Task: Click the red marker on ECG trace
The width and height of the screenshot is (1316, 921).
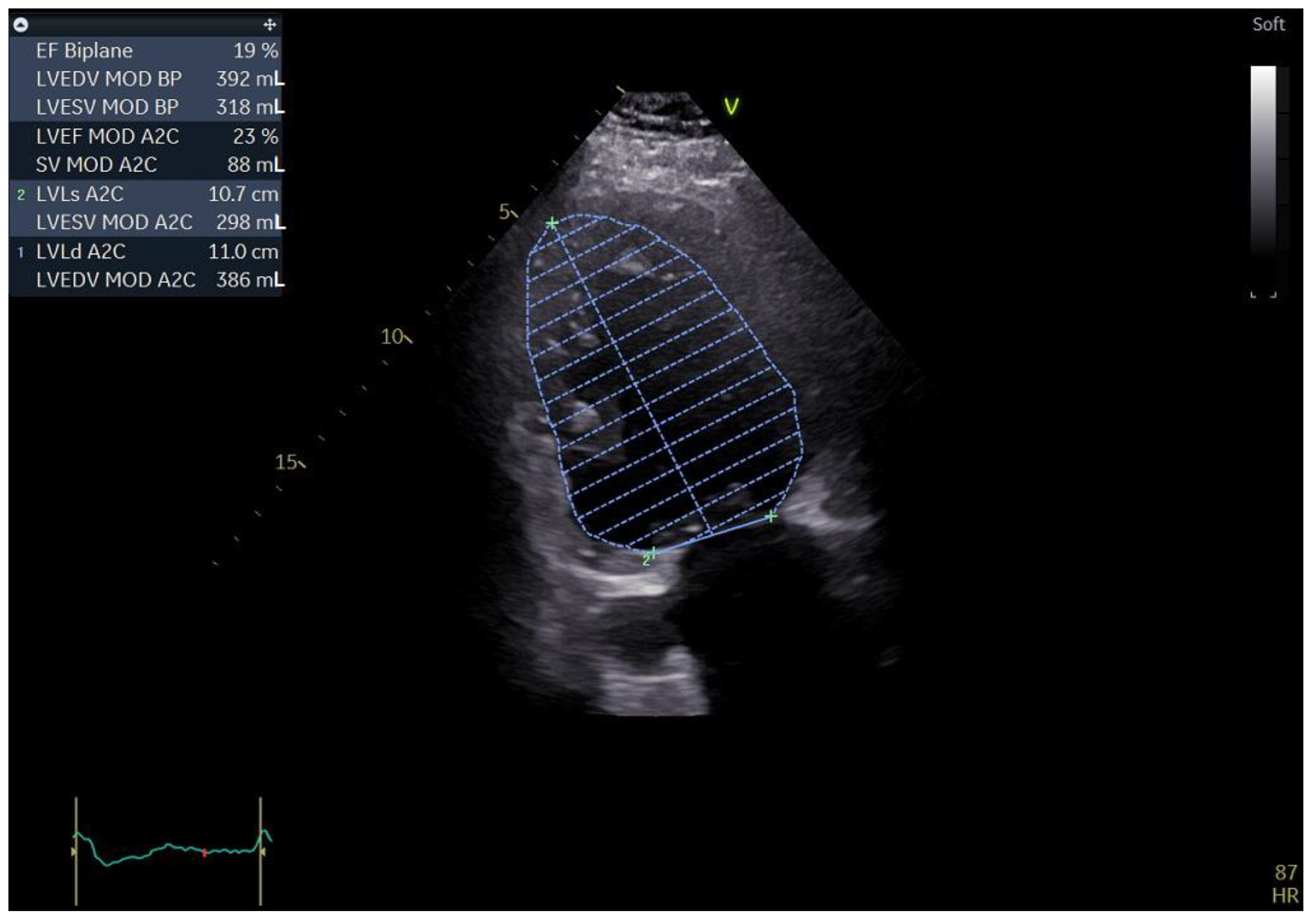Action: [x=204, y=853]
